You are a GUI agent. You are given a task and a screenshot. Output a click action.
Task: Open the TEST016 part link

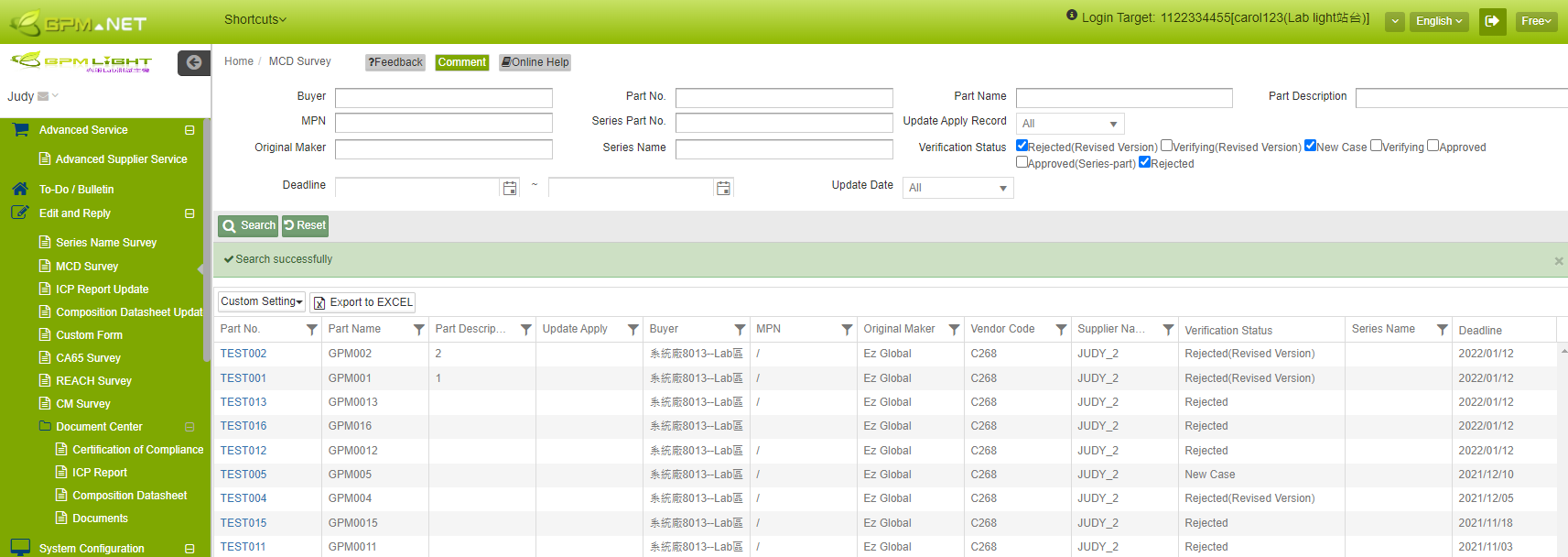pyautogui.click(x=243, y=426)
